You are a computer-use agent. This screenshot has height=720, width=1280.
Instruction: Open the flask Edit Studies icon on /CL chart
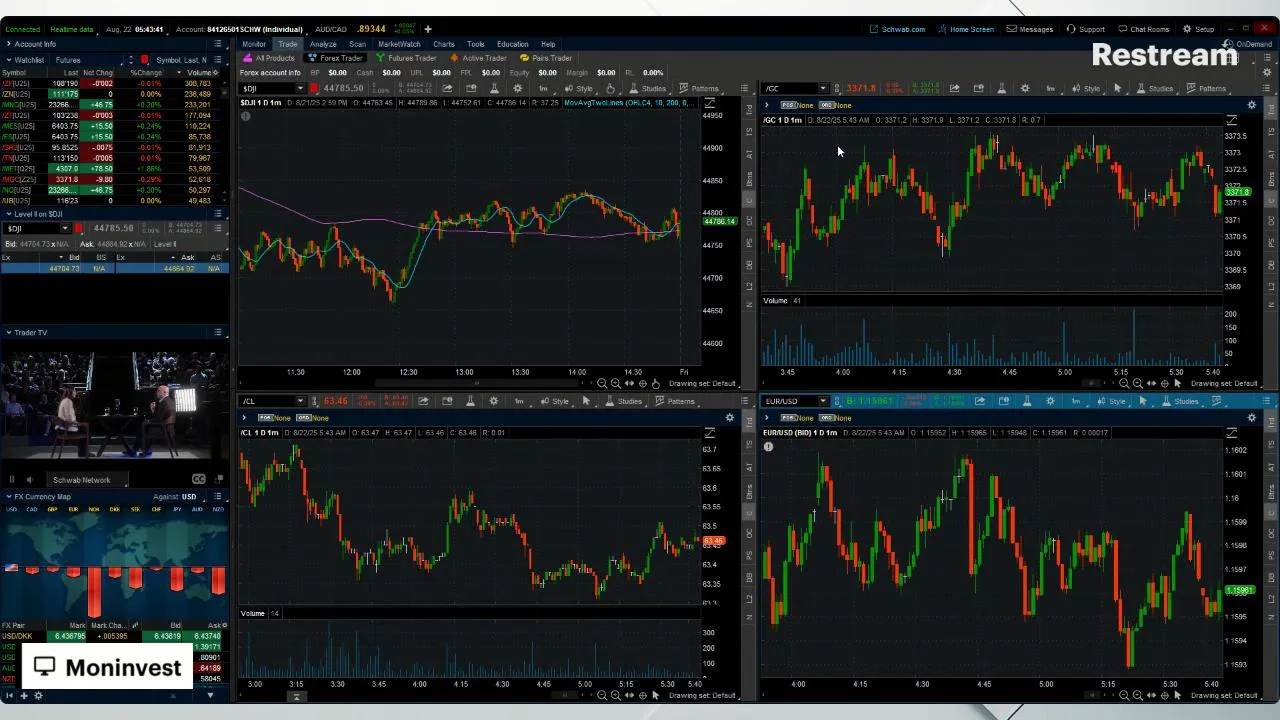[x=470, y=401]
